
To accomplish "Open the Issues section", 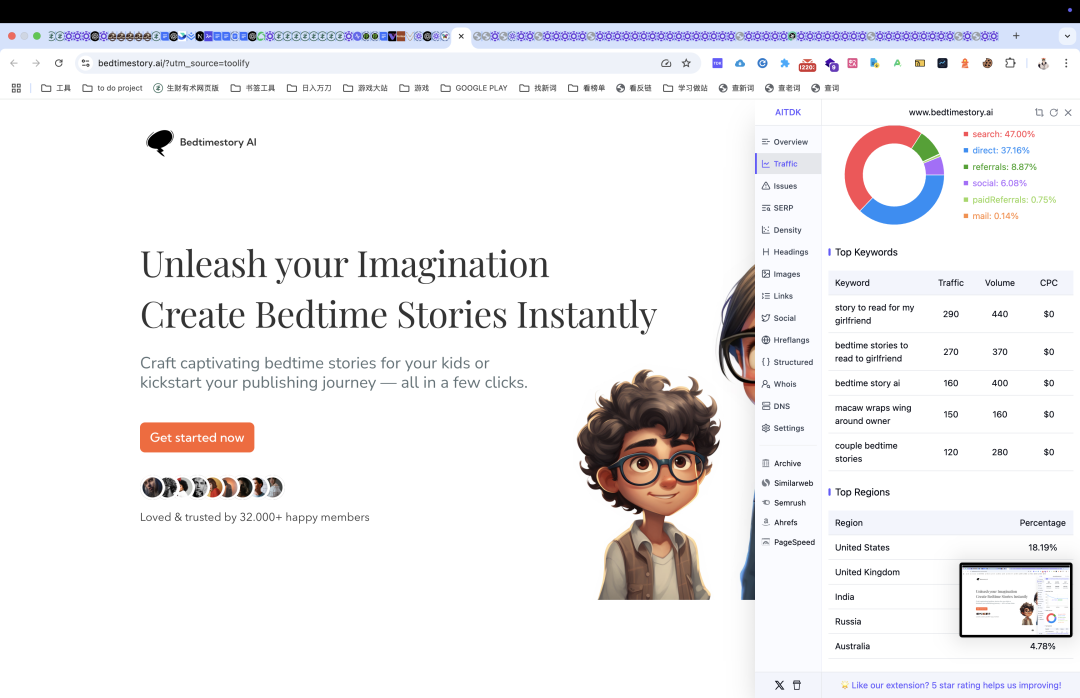I will tap(788, 186).
